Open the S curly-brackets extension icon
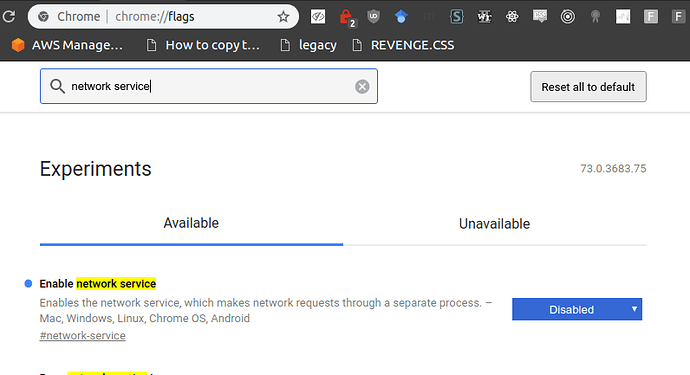The width and height of the screenshot is (690, 375). pos(456,17)
